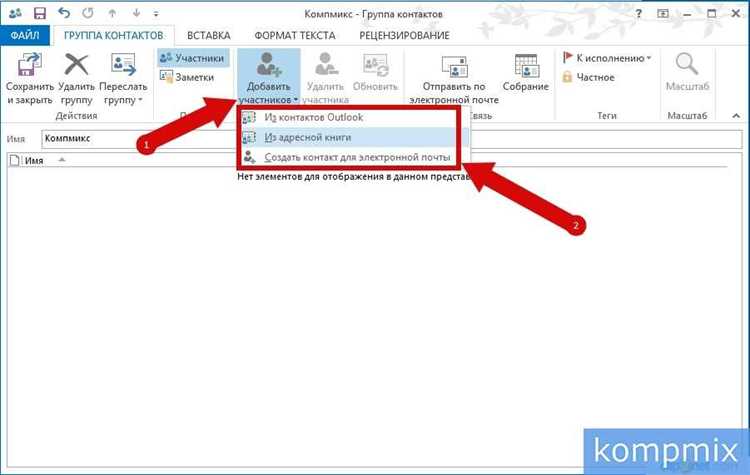The image size is (750, 475).
Task: Click the Save quick access icon
Action: (x=39, y=13)
